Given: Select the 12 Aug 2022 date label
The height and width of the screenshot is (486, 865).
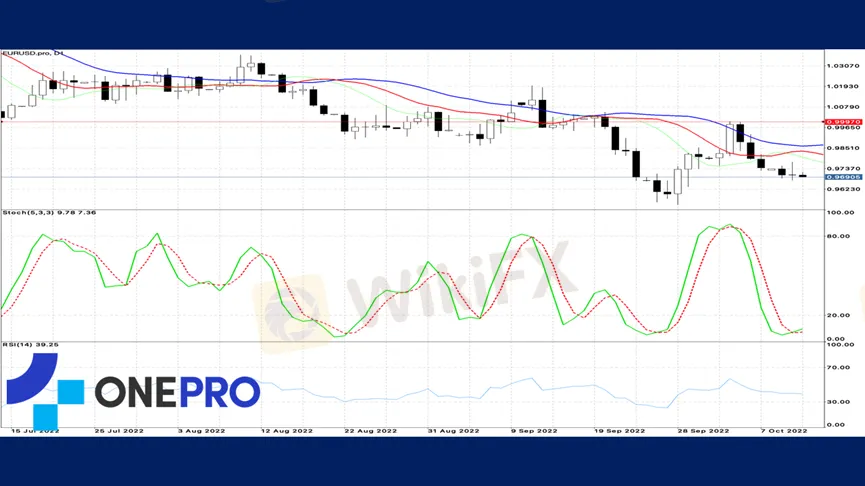Looking at the screenshot, I should click(288, 431).
